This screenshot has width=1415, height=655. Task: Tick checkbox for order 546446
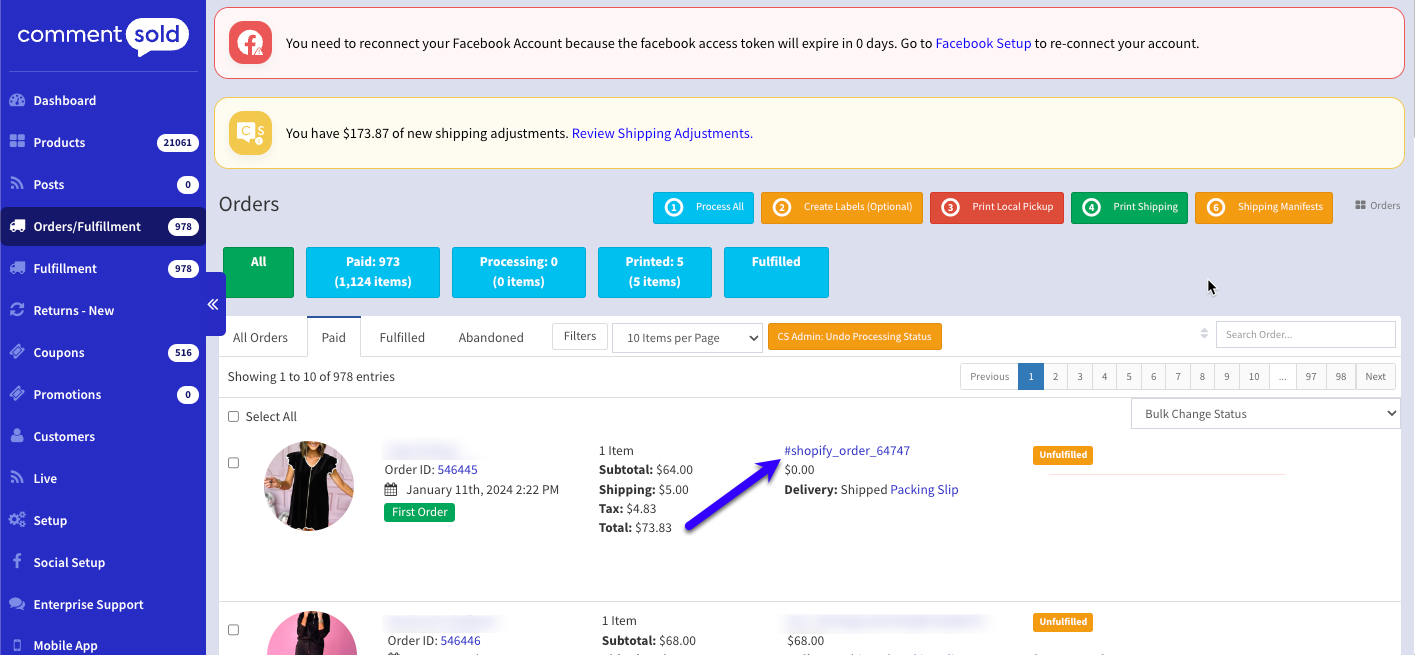pos(234,630)
